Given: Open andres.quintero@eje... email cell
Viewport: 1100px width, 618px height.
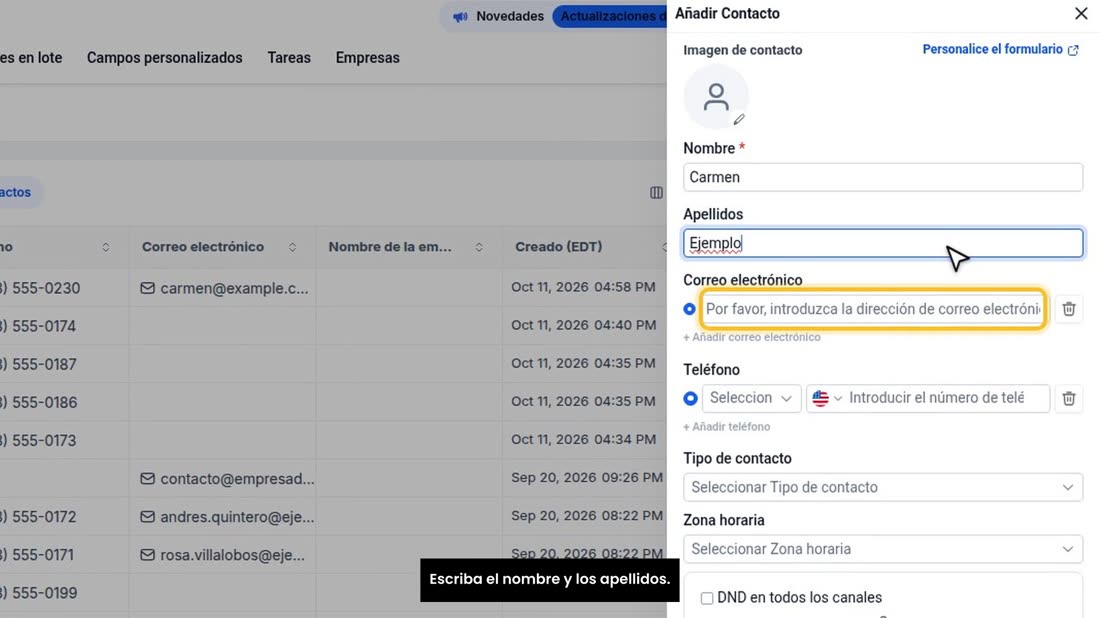Looking at the screenshot, I should [237, 517].
